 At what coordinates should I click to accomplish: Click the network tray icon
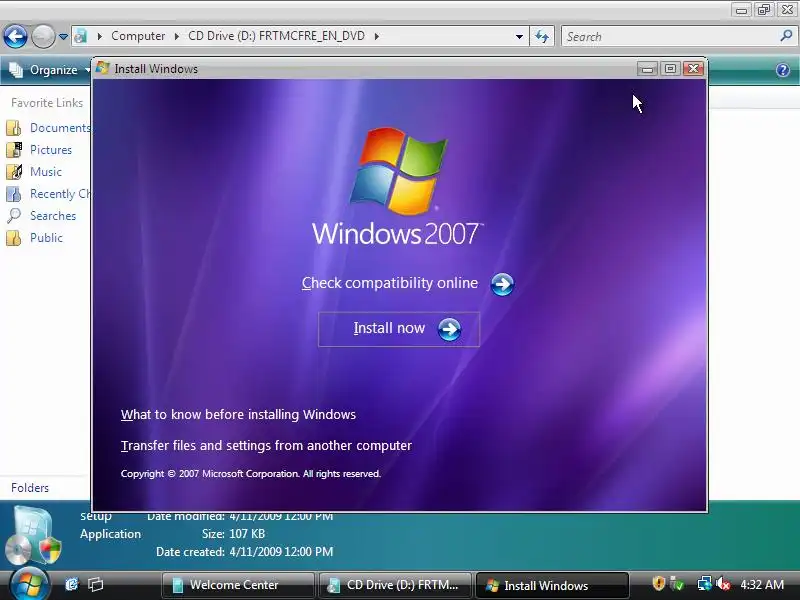704,583
